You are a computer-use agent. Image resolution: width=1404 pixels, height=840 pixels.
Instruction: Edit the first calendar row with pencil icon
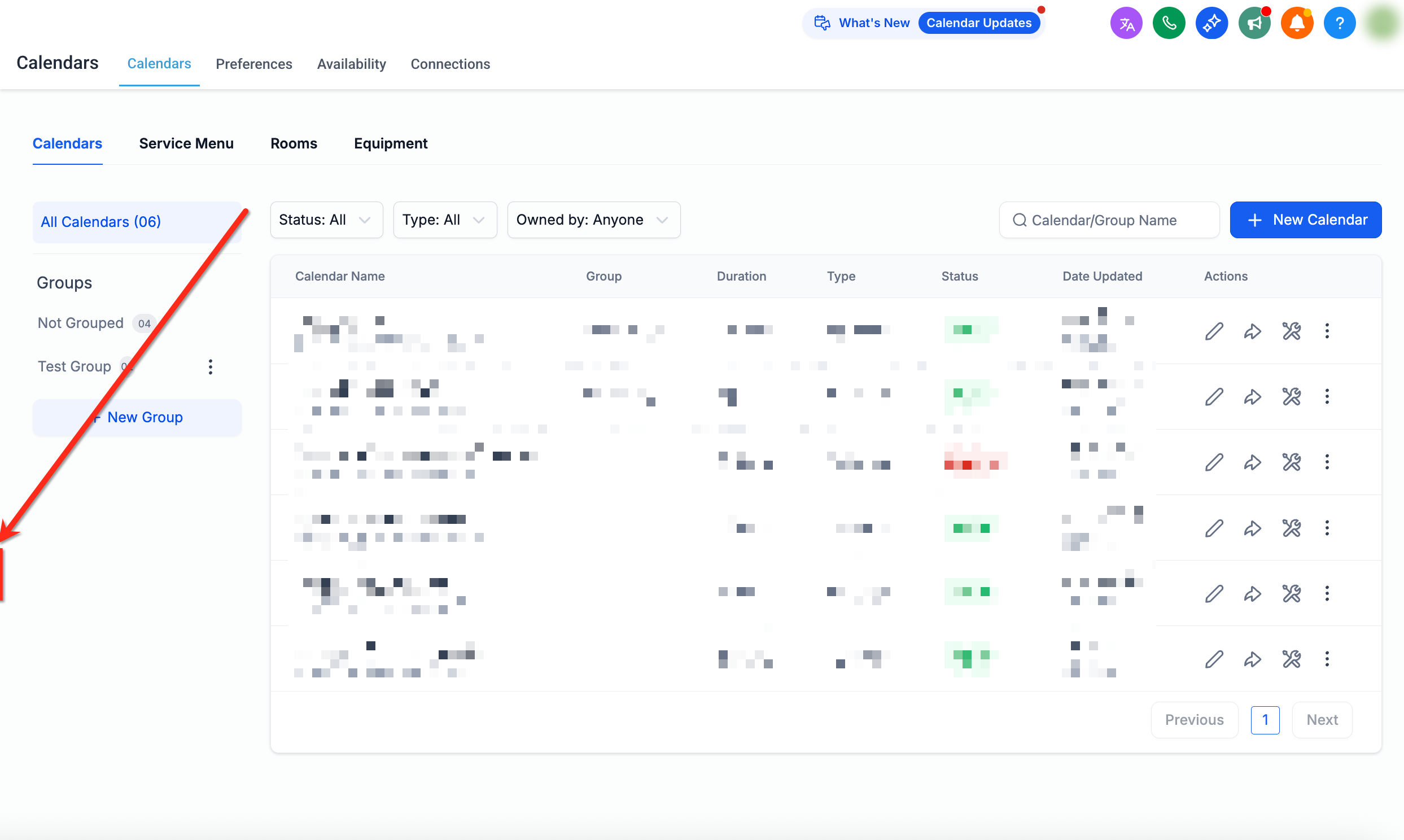[x=1214, y=331]
